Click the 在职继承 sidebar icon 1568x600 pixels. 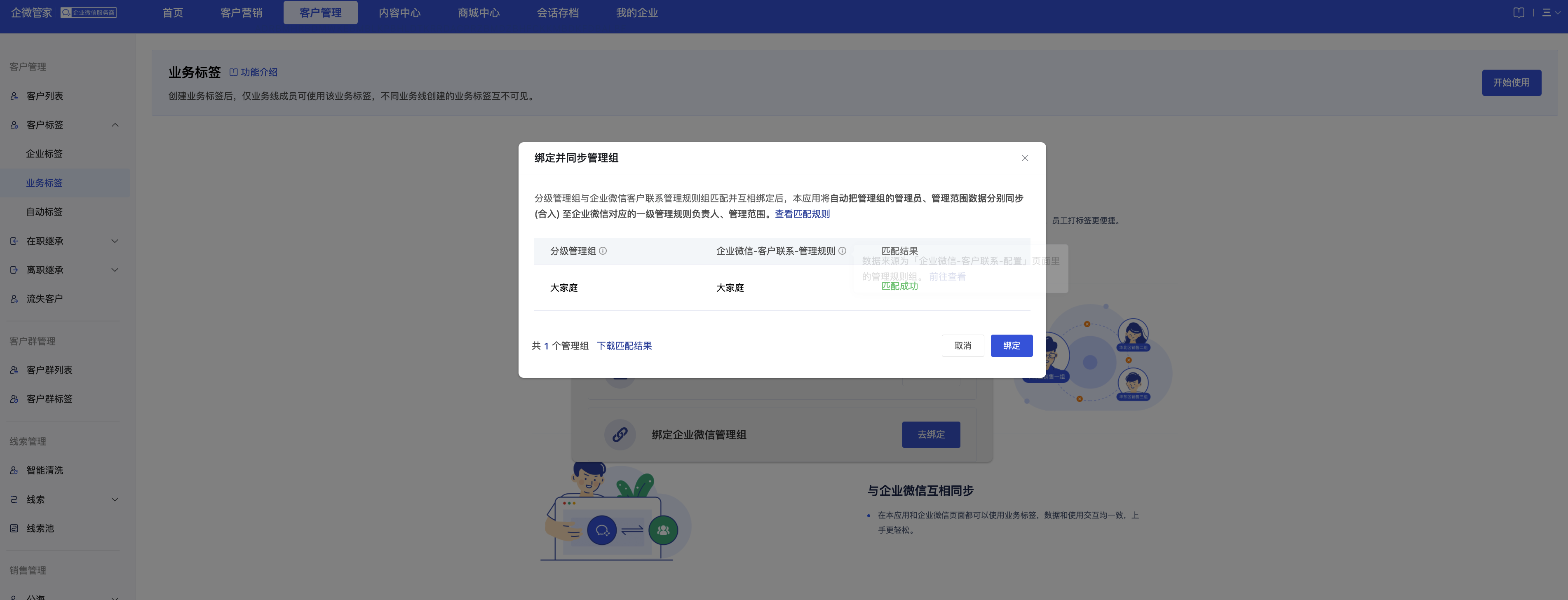(x=14, y=241)
